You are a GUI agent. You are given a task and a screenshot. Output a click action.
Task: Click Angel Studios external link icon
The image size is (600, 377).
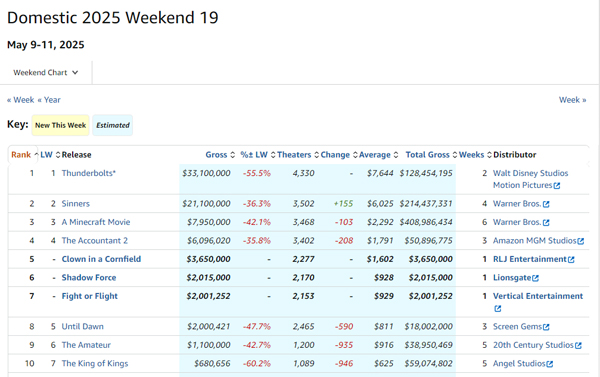pos(550,364)
